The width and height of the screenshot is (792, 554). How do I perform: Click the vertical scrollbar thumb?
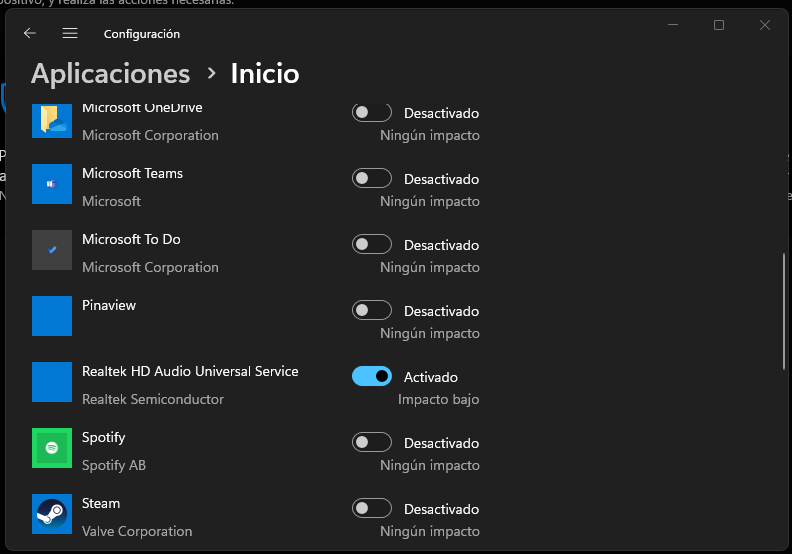784,311
